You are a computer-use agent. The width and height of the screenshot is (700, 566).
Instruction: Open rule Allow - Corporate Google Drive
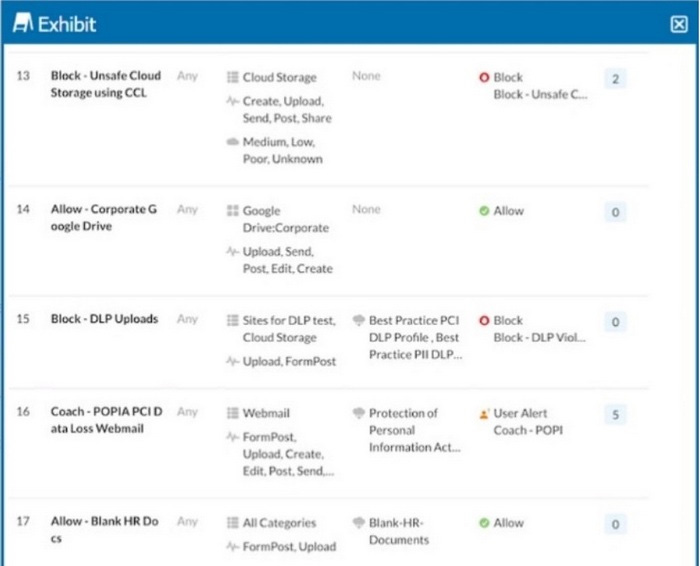pyautogui.click(x=104, y=218)
